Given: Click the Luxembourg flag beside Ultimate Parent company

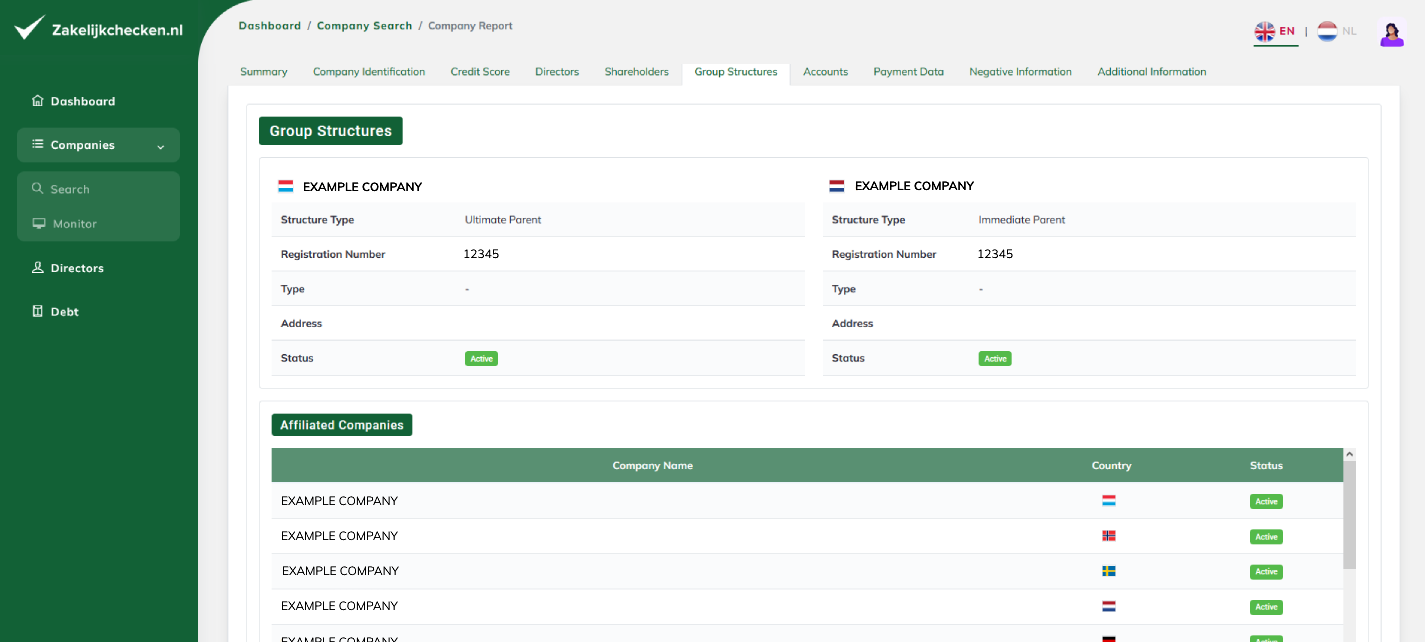Looking at the screenshot, I should point(286,187).
